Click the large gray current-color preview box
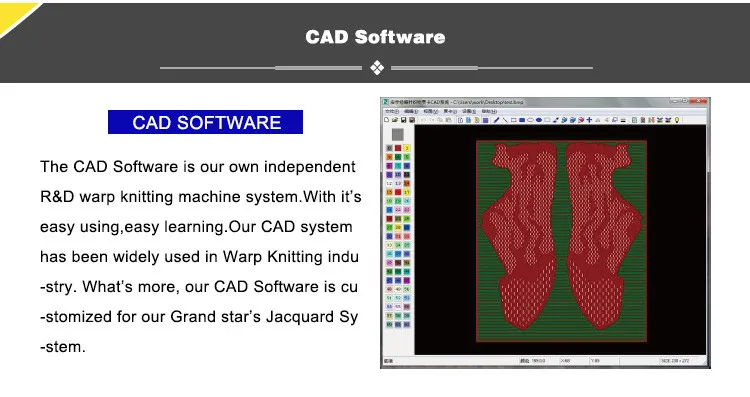The image size is (750, 397). (397, 134)
